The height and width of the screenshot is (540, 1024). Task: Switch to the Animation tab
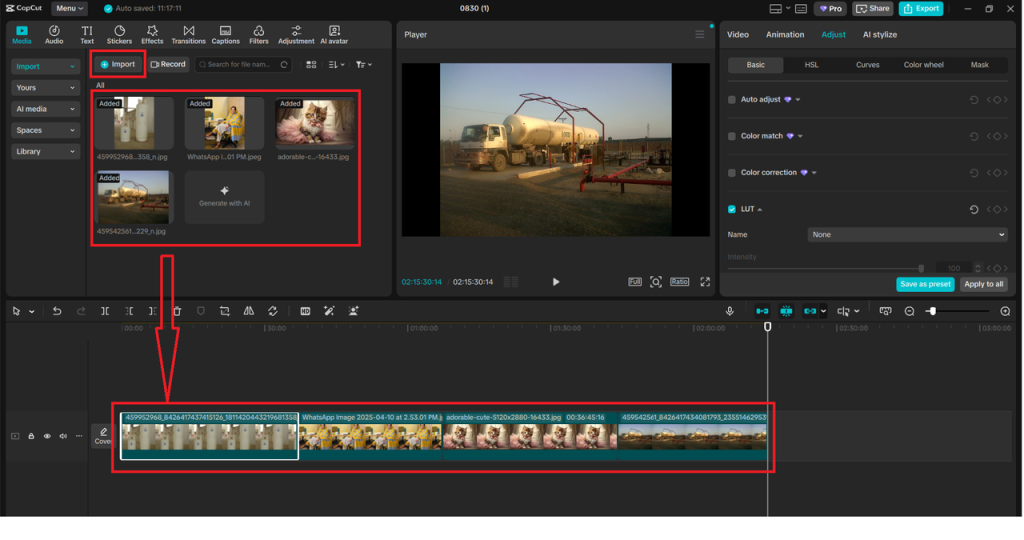(785, 35)
